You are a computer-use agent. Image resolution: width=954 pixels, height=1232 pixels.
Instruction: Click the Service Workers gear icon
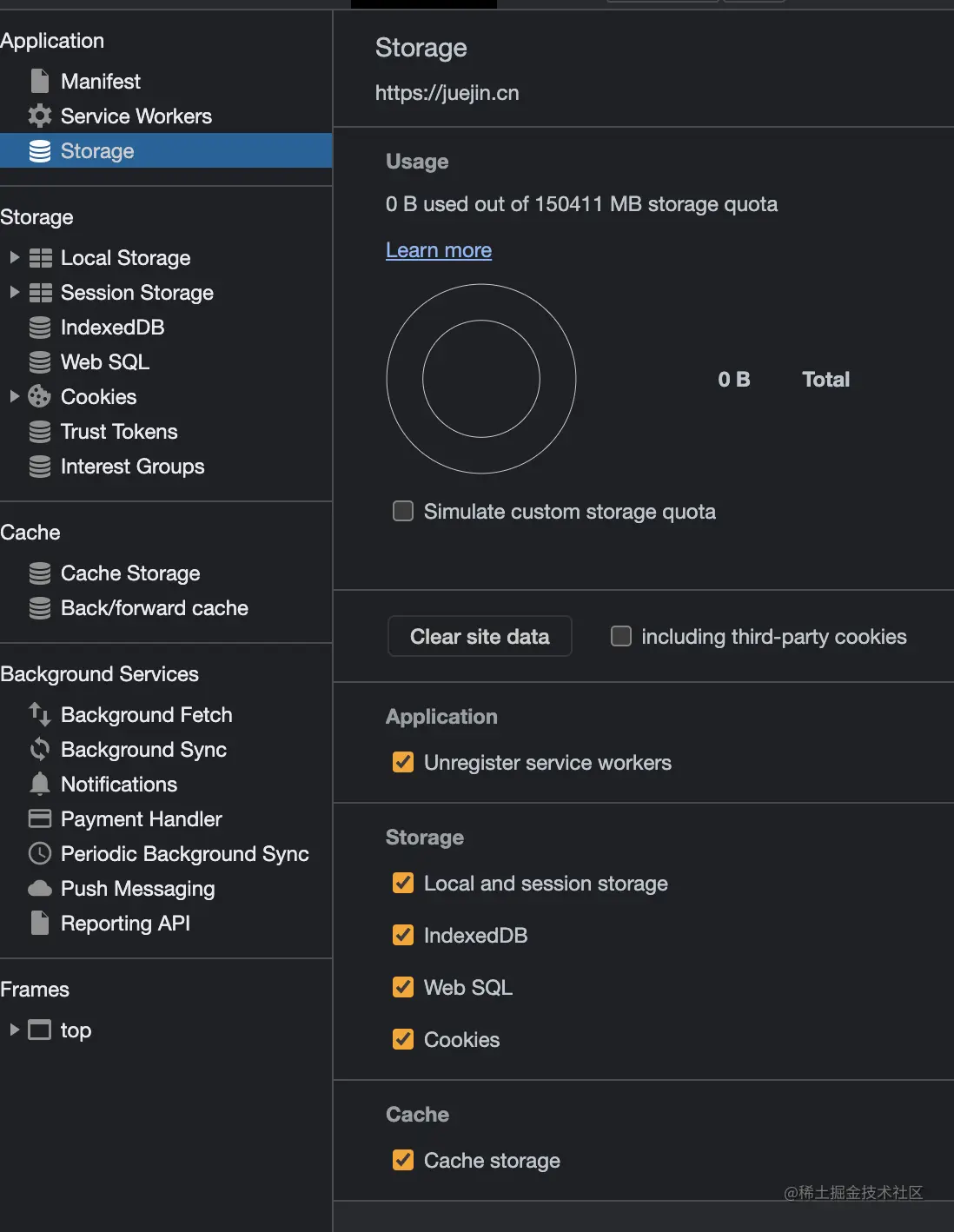40,116
